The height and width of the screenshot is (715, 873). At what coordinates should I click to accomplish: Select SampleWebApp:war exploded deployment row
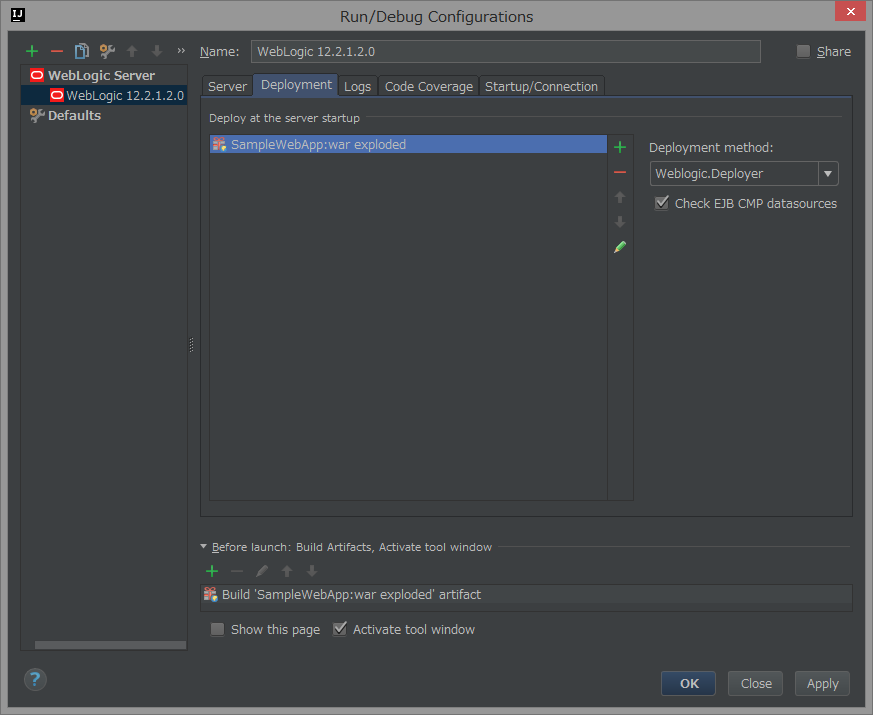coord(408,144)
